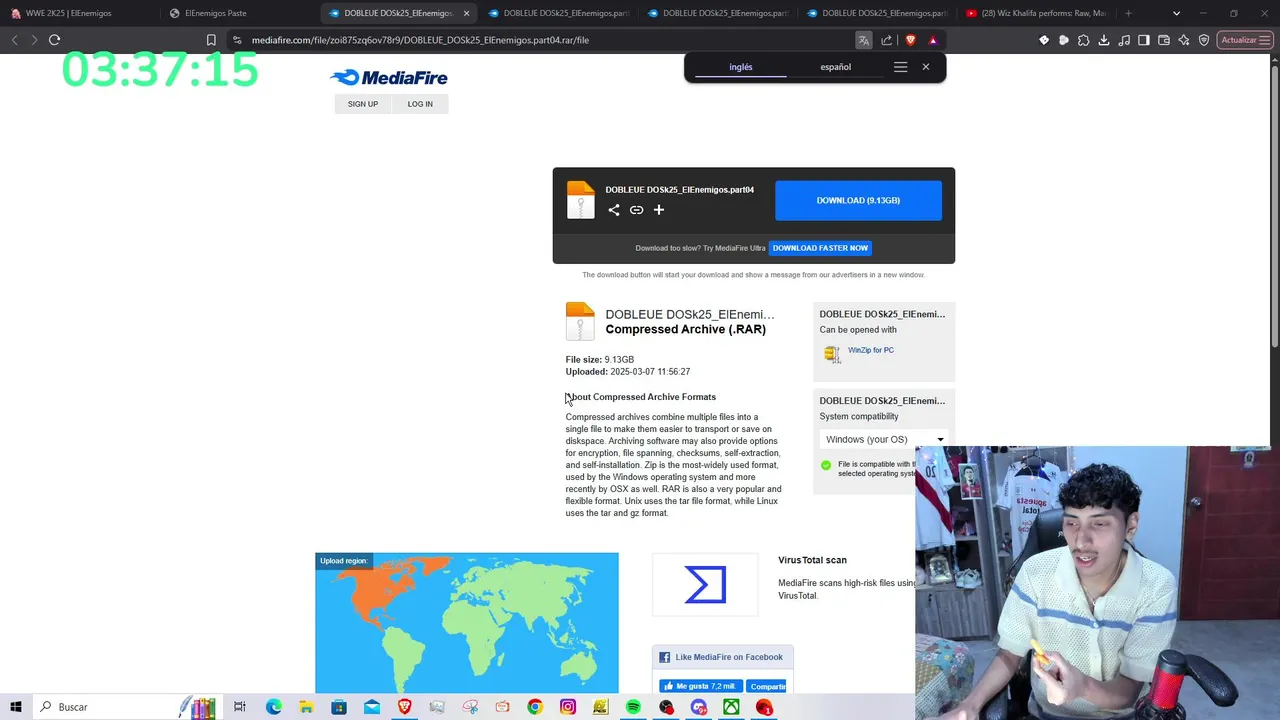The image size is (1280, 720).
Task: Click the Facebook Compartir button
Action: pyautogui.click(x=767, y=686)
